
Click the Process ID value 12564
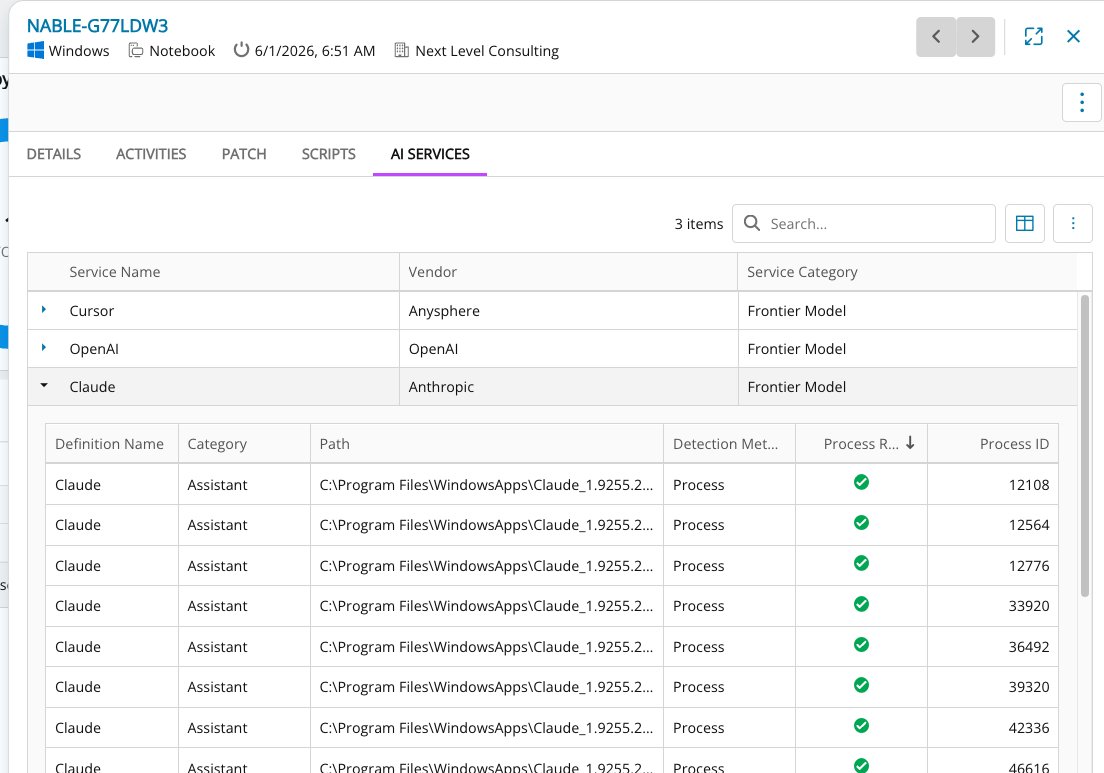click(x=1029, y=524)
